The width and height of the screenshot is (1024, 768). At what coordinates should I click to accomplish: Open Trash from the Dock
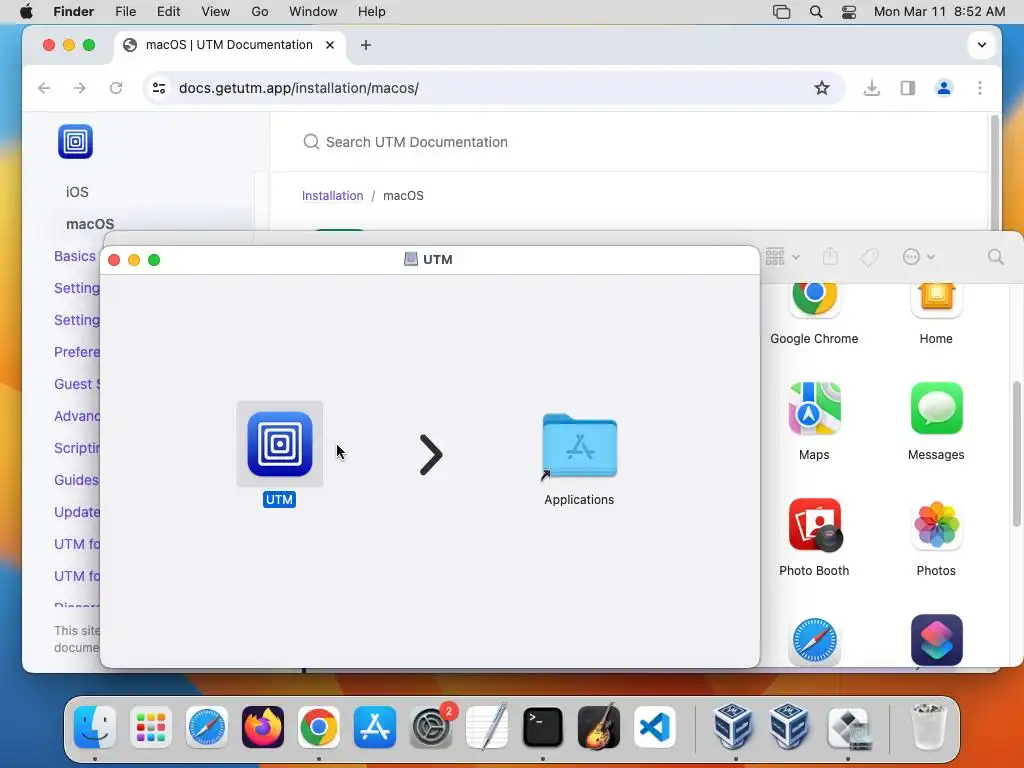tap(928, 726)
